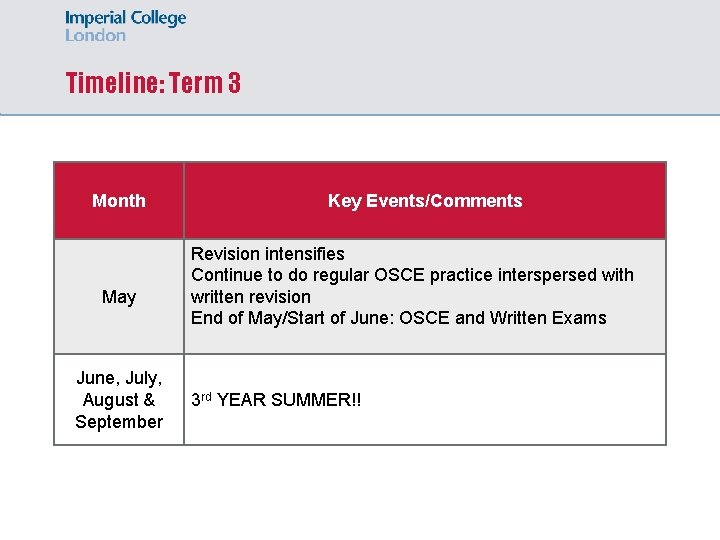Viewport: 720px width, 540px height.
Task: Click the "3rd YEAR SUMMER!!" text
Action: pos(276,400)
